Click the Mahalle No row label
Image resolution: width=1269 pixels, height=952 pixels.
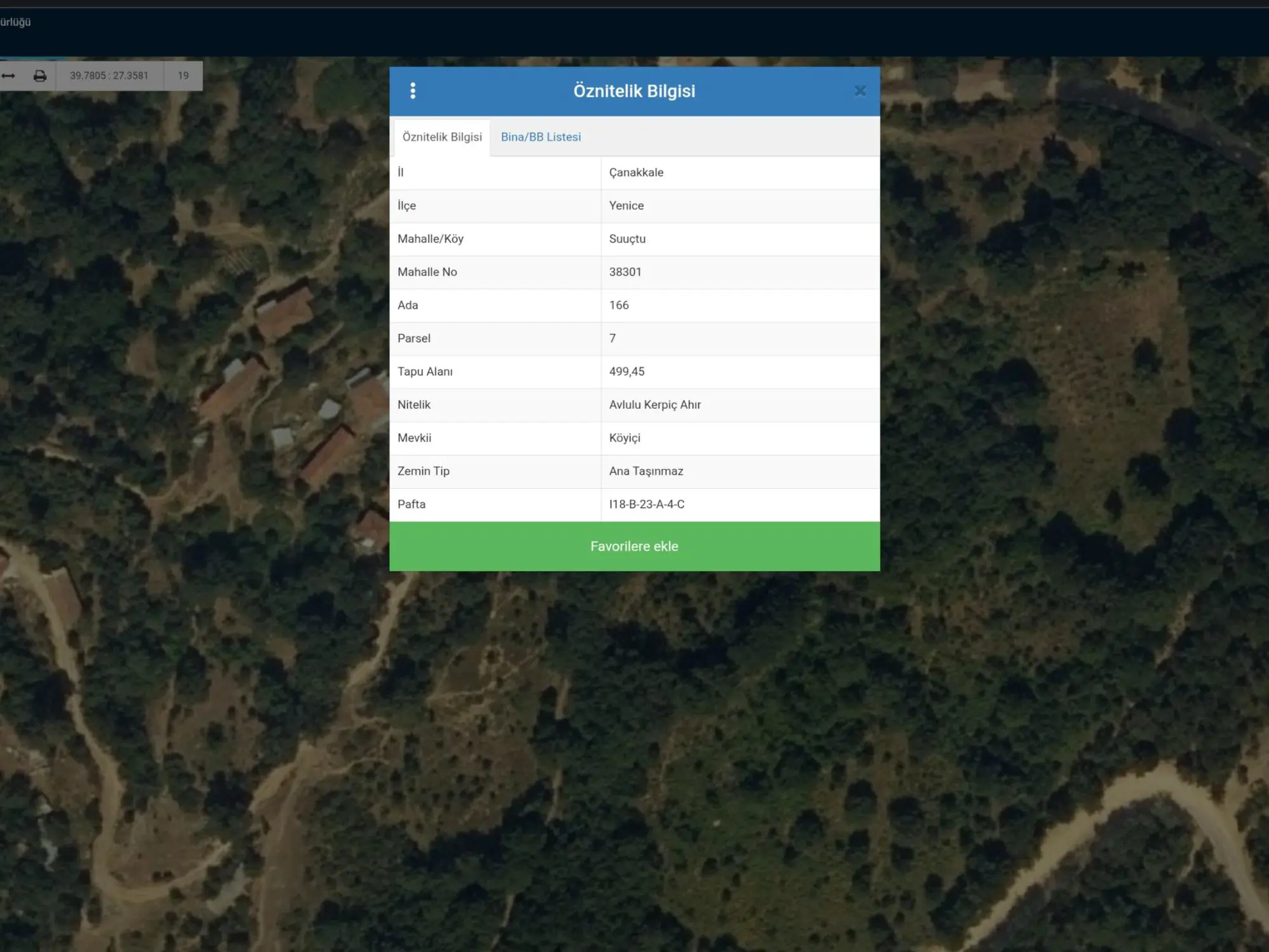[427, 272]
